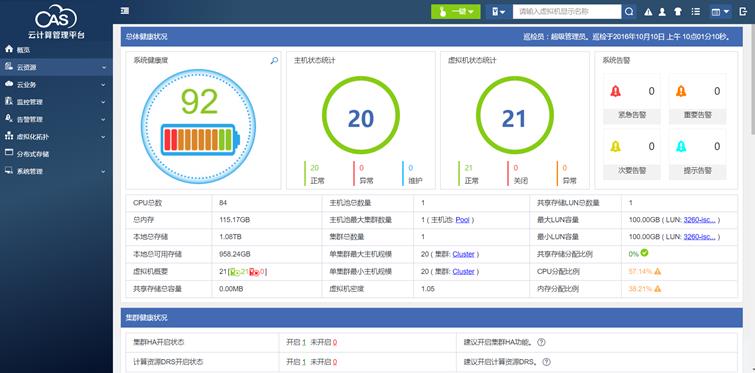Click the warning icon beside 57.14%

click(x=657, y=271)
